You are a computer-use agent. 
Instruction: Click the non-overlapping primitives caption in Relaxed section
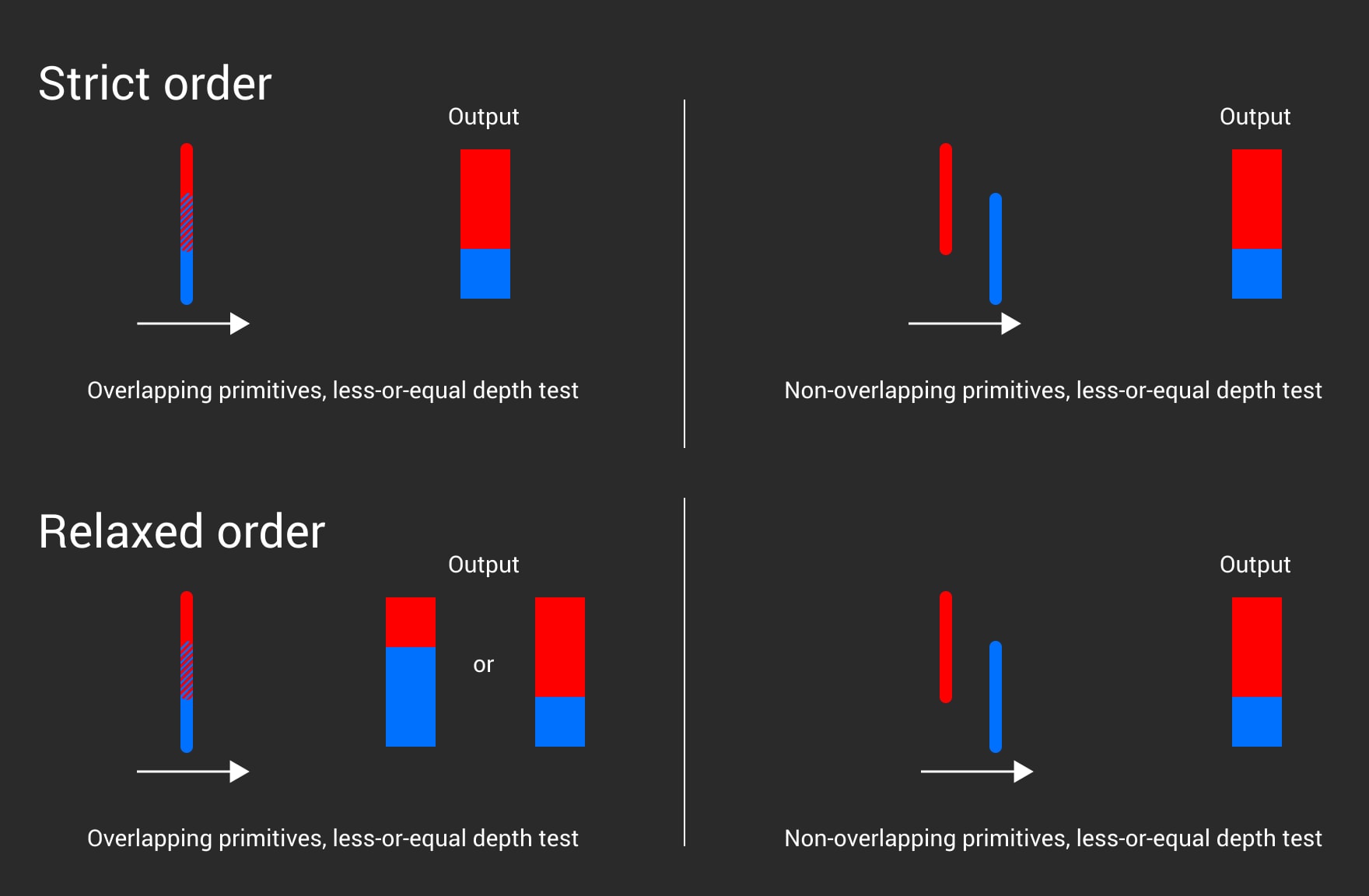[1053, 838]
